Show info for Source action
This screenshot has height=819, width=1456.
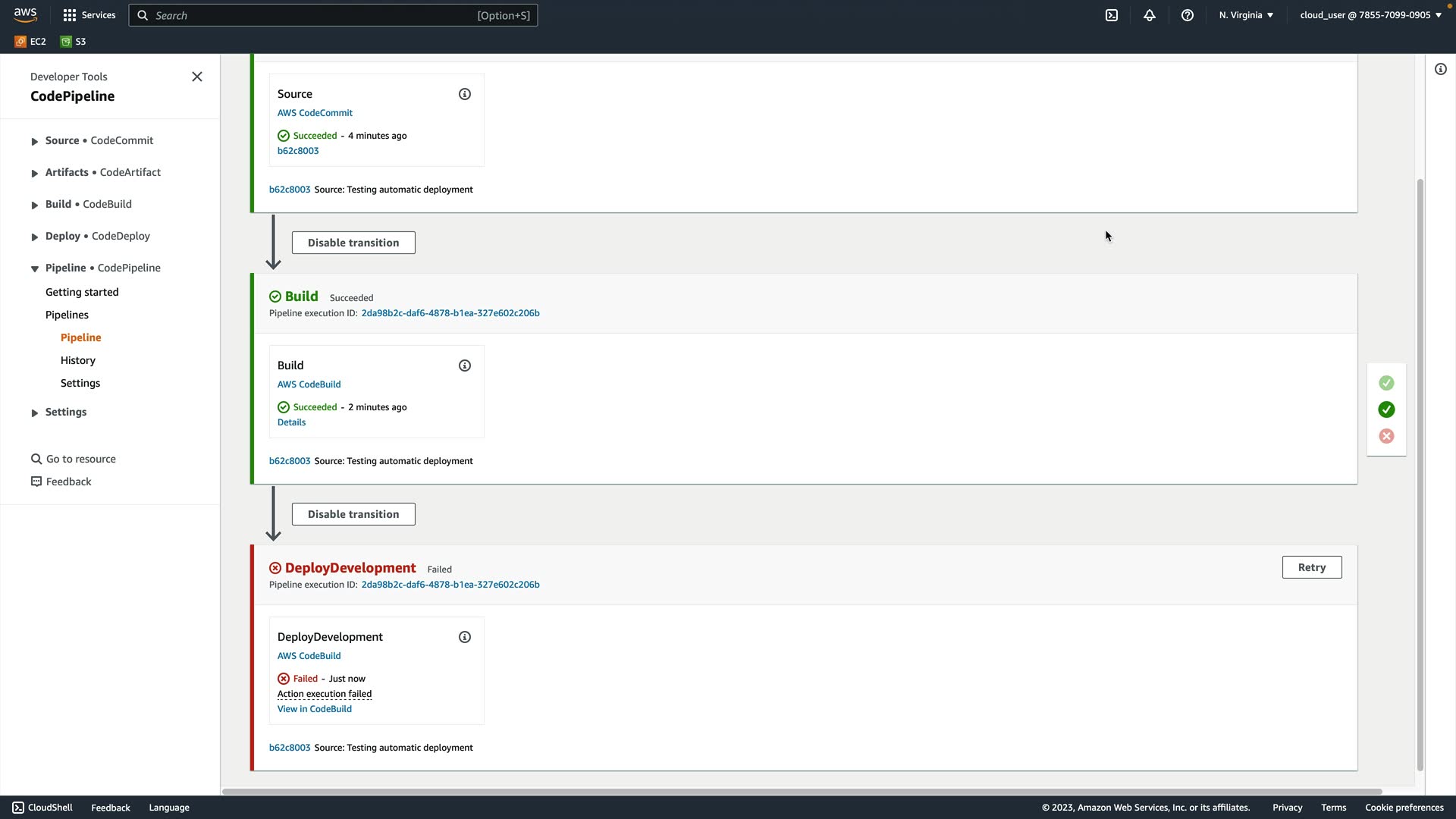465,94
